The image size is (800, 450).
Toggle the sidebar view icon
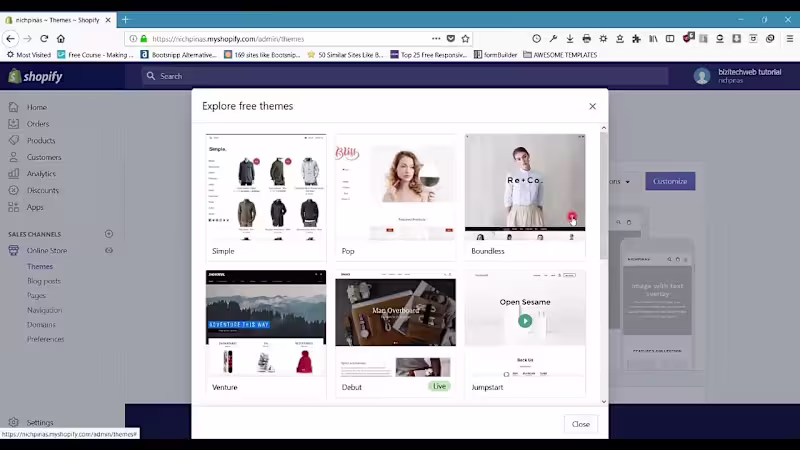(670, 39)
